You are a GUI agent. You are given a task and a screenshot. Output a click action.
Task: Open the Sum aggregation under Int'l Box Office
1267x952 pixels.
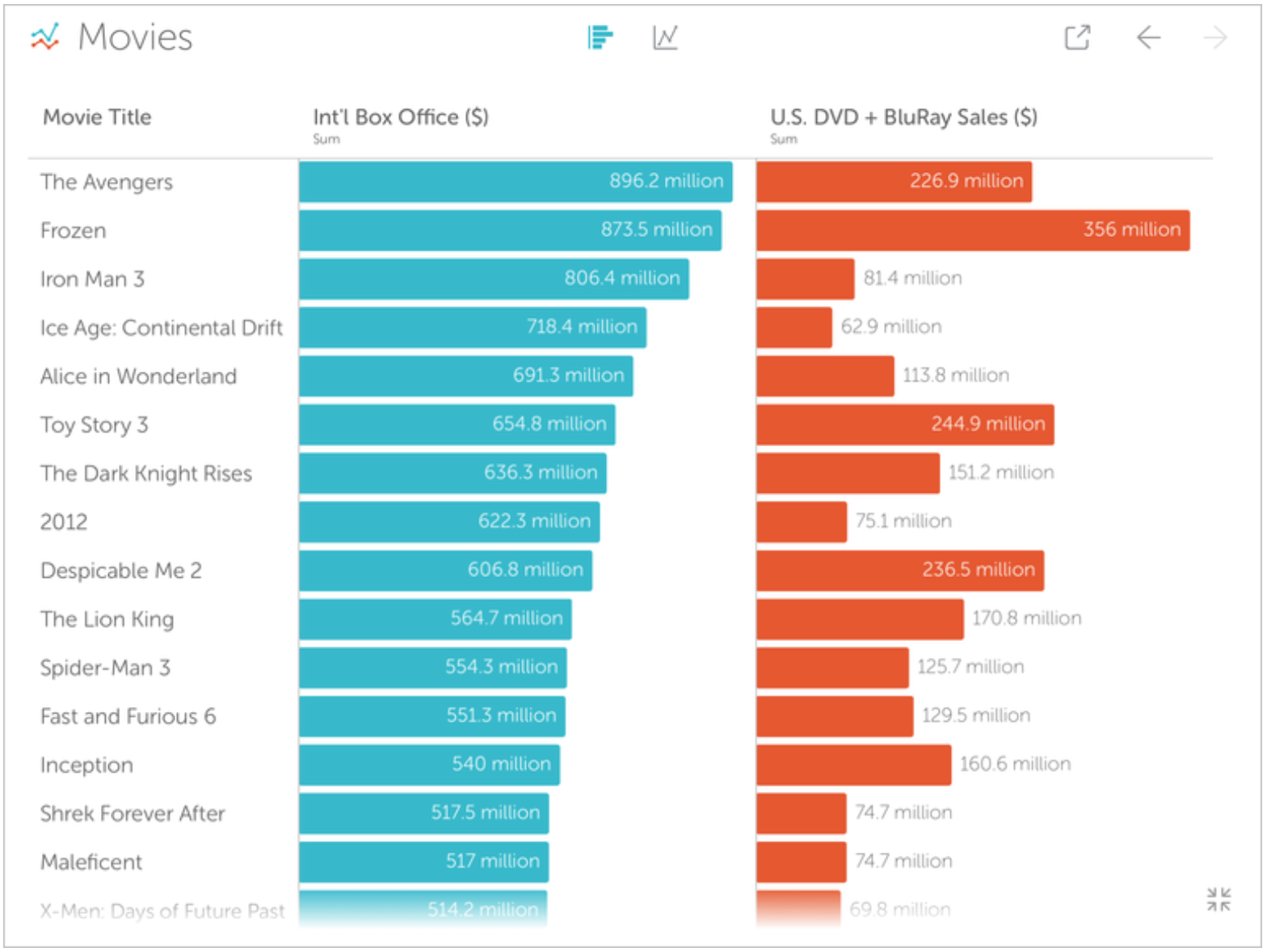tap(326, 139)
